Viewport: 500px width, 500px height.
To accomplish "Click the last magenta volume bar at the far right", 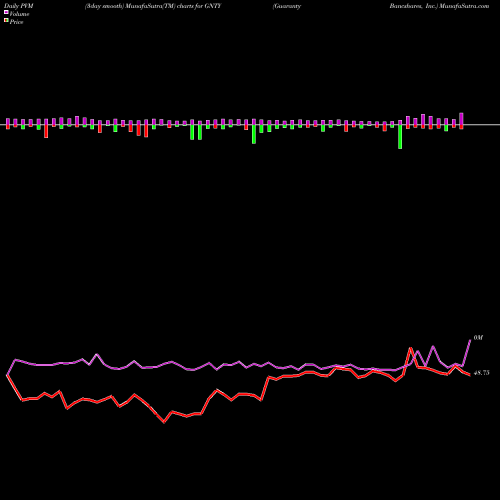I will click(461, 119).
